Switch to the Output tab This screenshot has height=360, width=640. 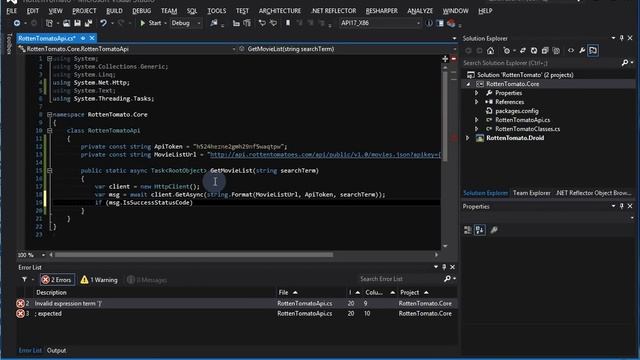(56, 351)
